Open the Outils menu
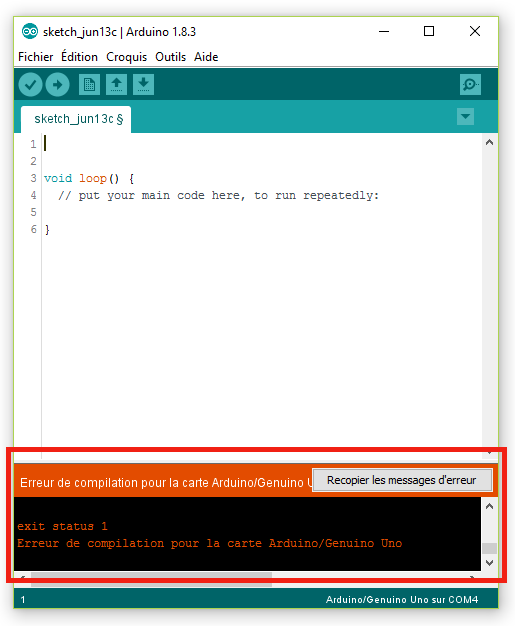Viewport: 515px width, 626px height. click(170, 57)
